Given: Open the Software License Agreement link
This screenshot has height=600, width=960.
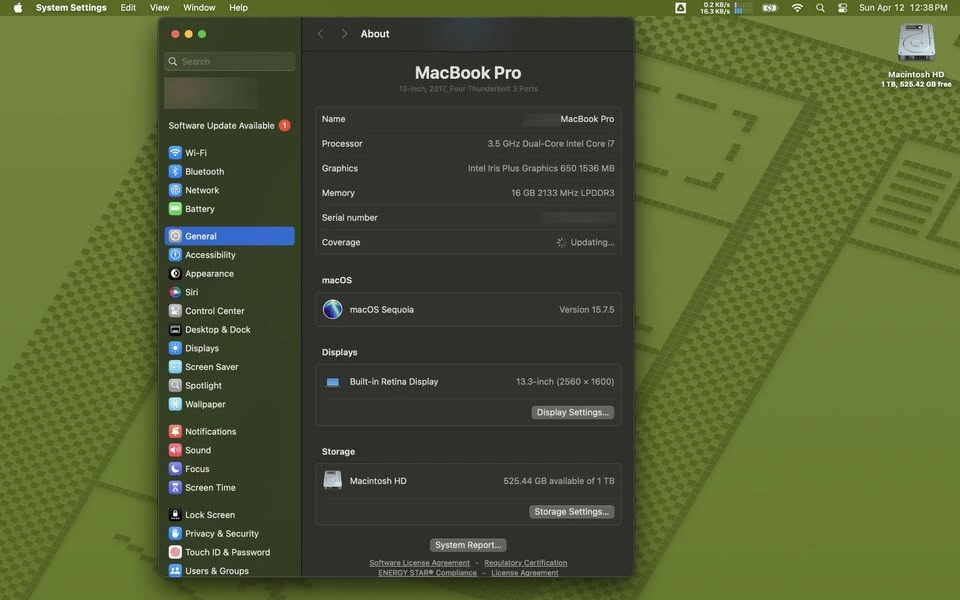Looking at the screenshot, I should [419, 563].
